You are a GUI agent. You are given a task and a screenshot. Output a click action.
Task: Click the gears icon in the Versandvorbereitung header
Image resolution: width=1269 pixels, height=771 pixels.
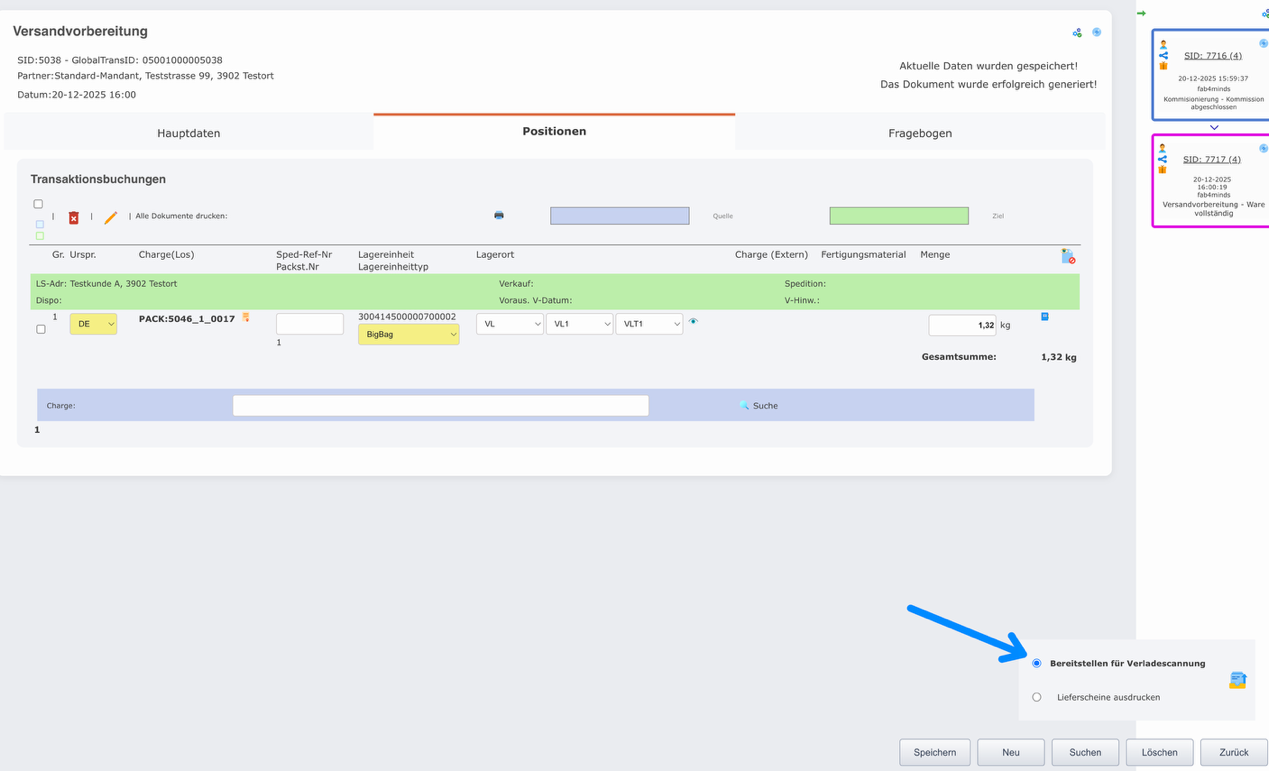click(1077, 33)
